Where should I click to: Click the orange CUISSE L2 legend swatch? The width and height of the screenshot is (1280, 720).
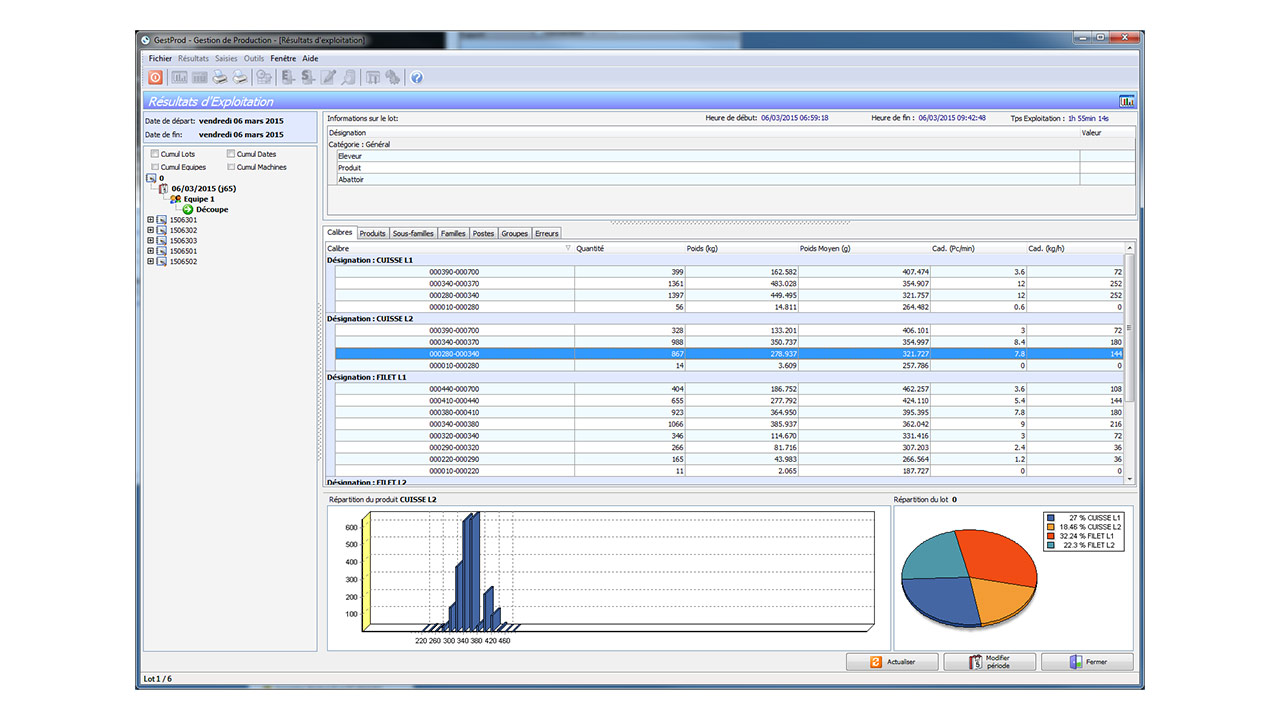1050,526
